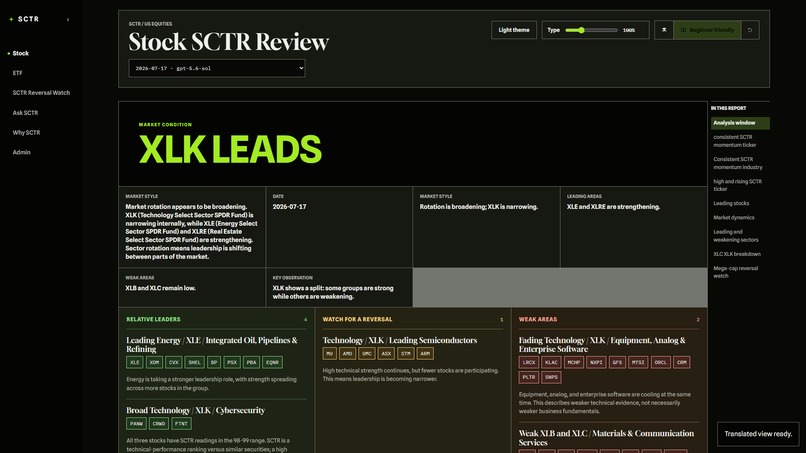This screenshot has width=806, height=453.
Task: Click the CRWD ticker chip
Action: 159,424
